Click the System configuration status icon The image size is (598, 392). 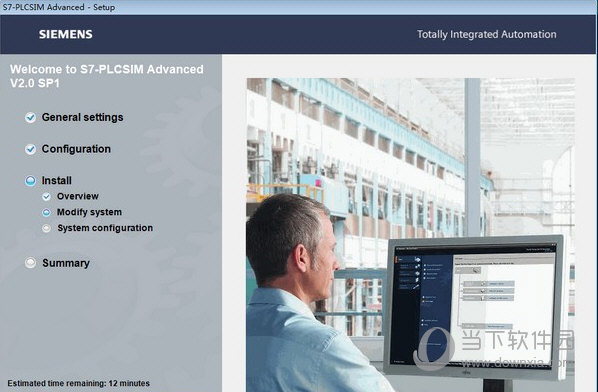point(46,228)
